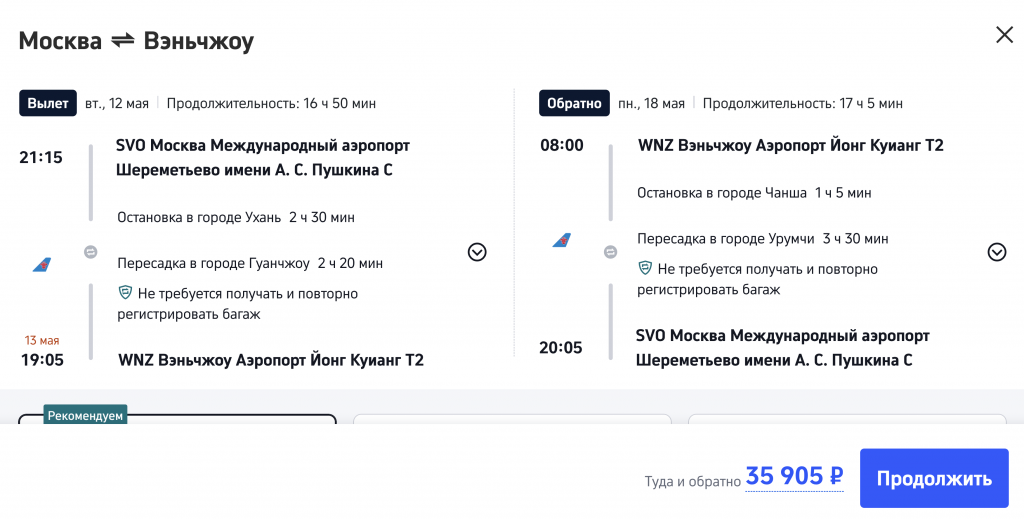Close the Москва–Вэньчжоу flight details panel
Viewport: 1024px width, 519px height.
[x=1004, y=35]
